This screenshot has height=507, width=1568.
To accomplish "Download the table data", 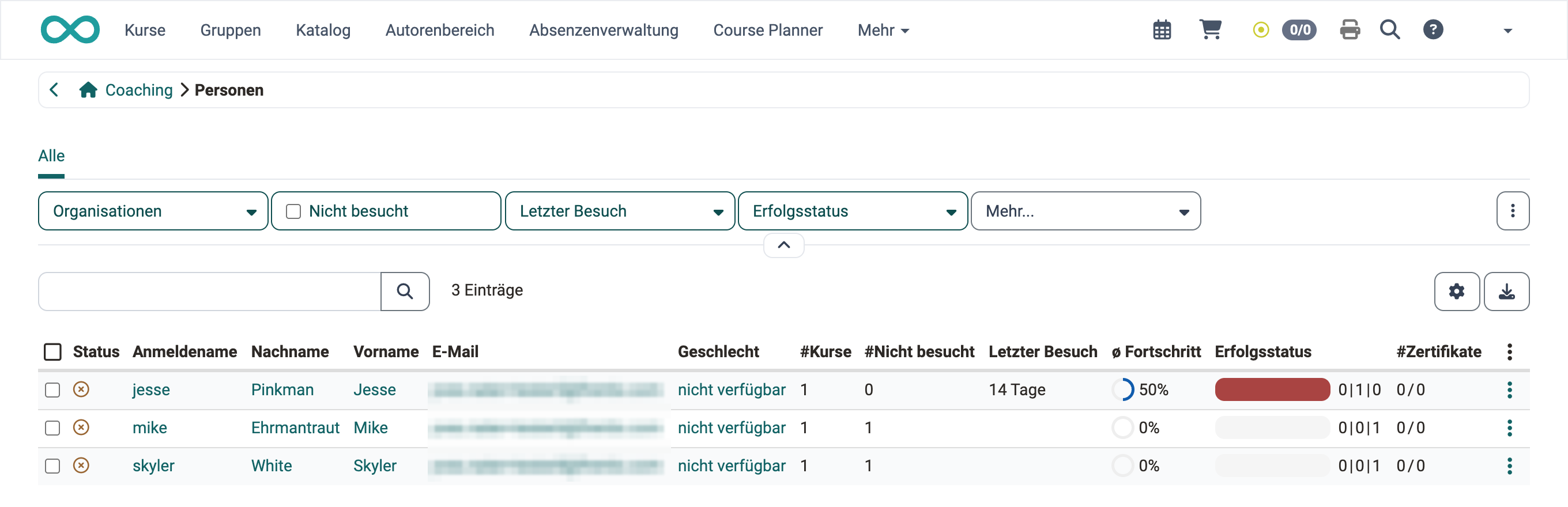I will 1506,292.
